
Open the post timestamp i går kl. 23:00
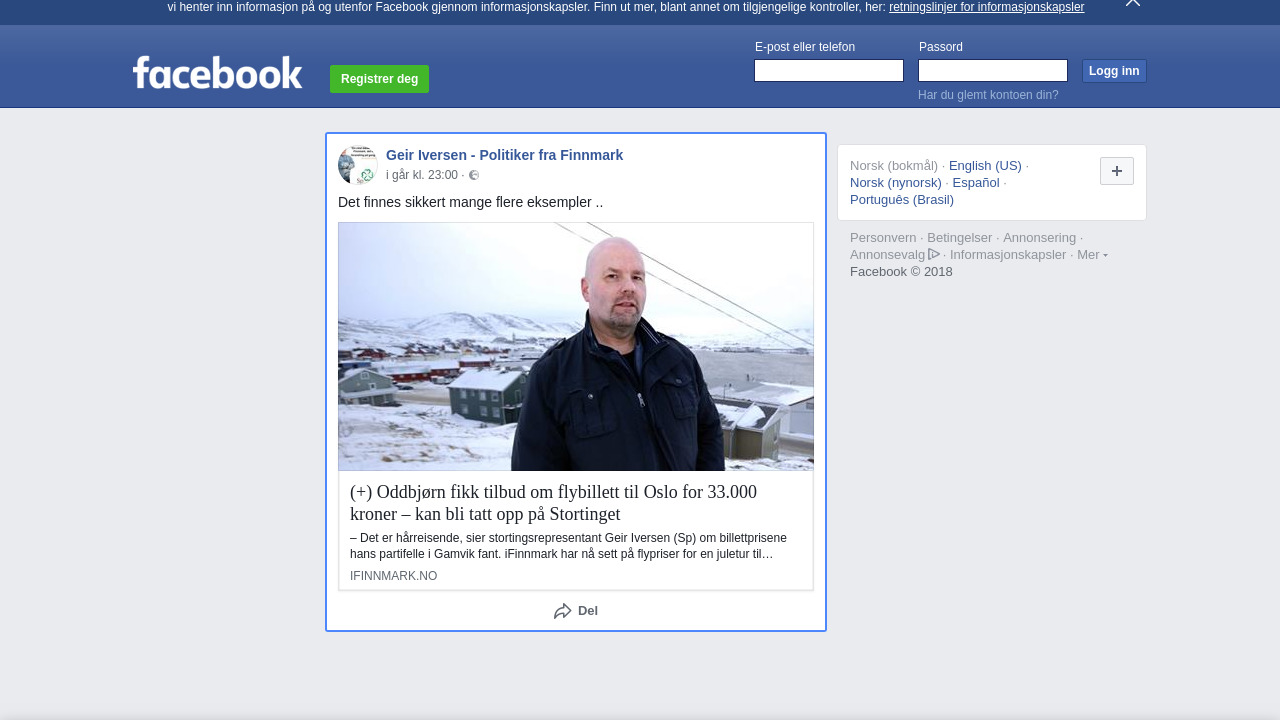point(422,175)
